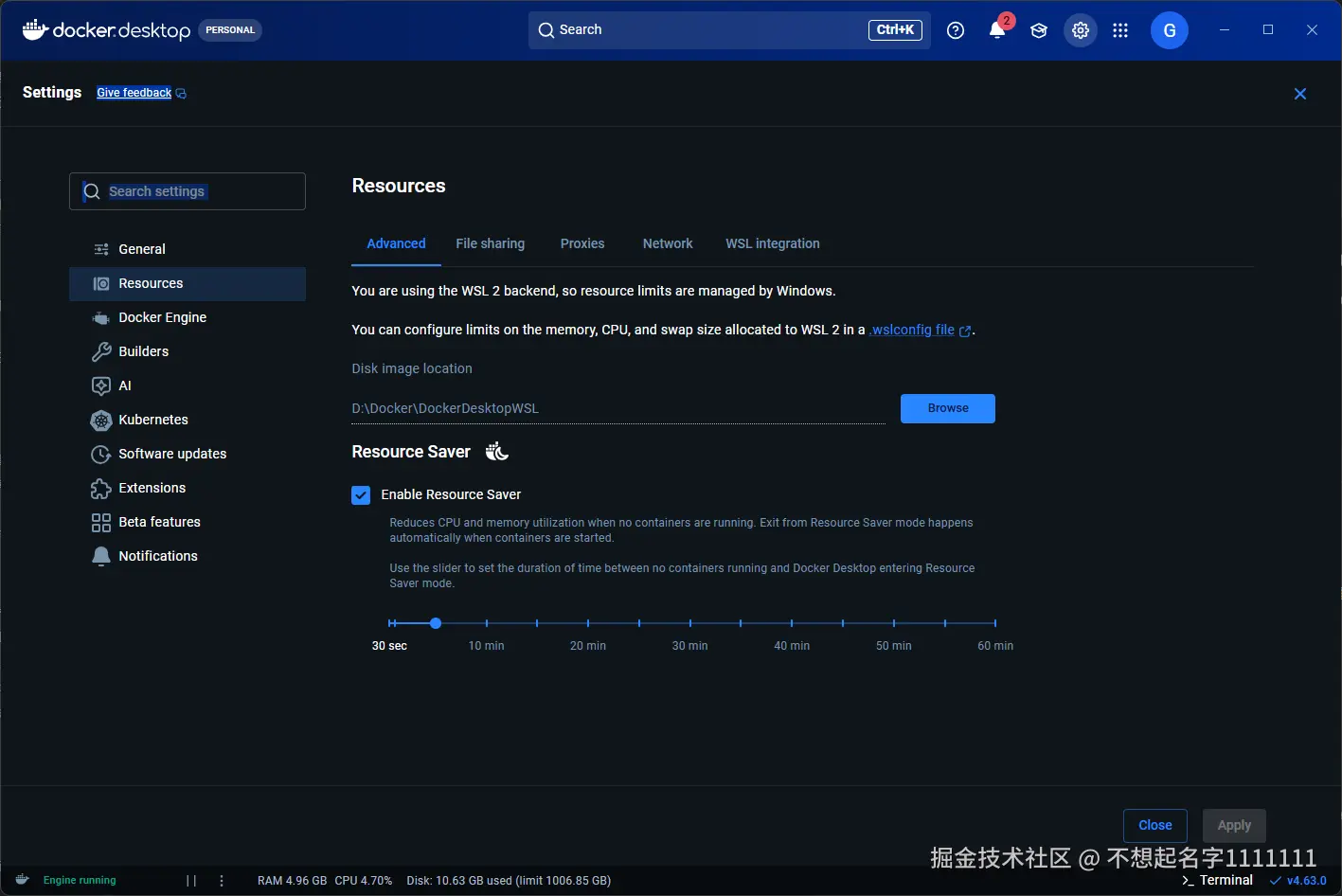The image size is (1342, 896).
Task: Open Builders settings
Action: tap(188, 351)
